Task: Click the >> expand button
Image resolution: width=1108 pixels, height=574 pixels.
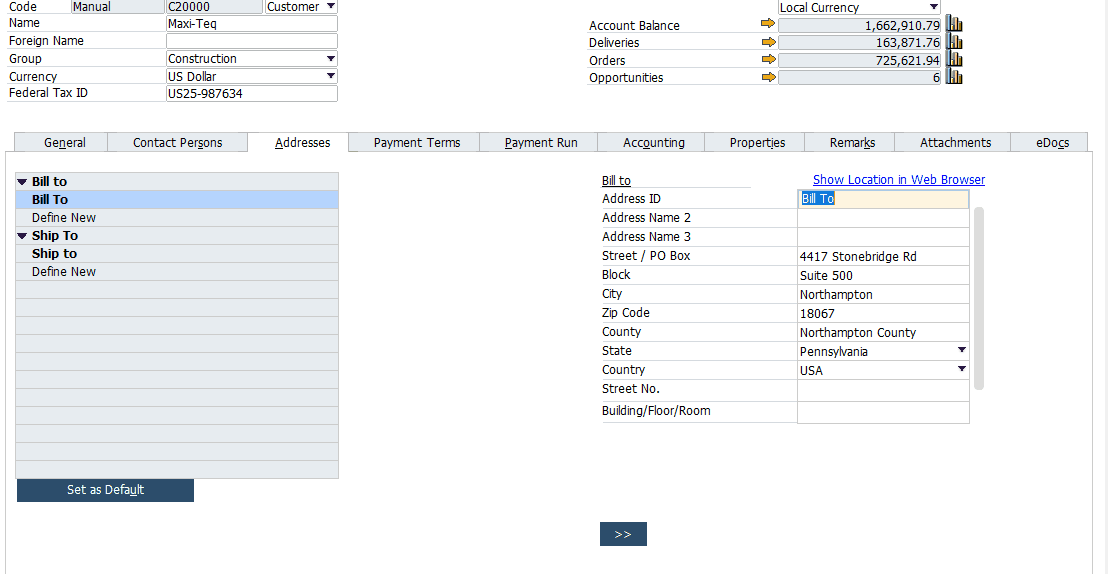Action: [623, 534]
